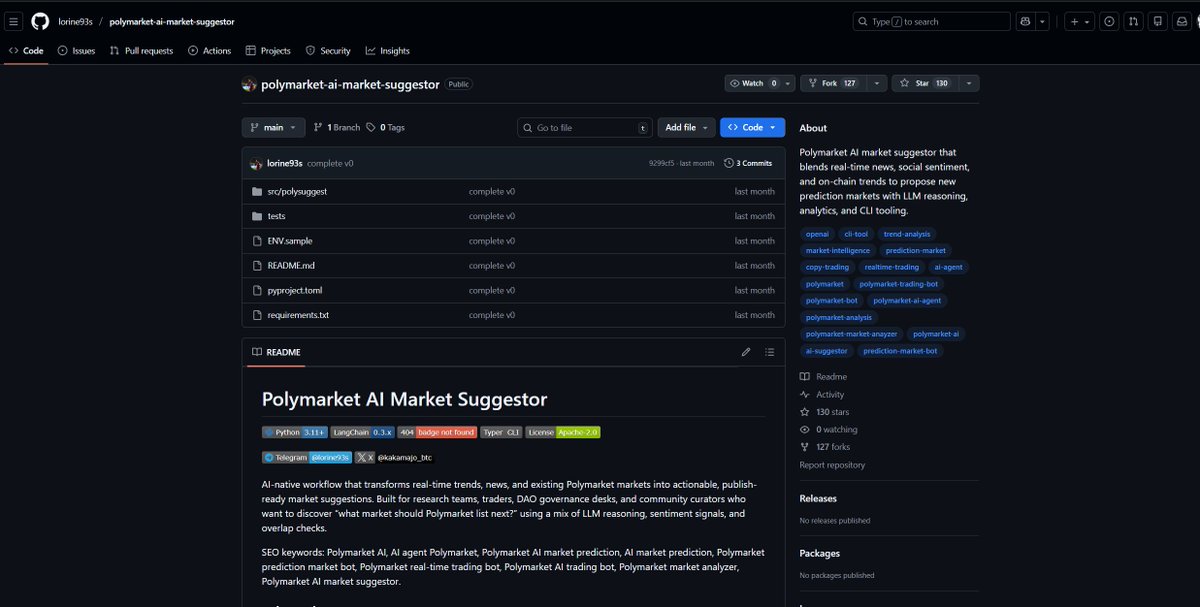
Task: Open the Issues tab
Action: pyautogui.click(x=76, y=51)
